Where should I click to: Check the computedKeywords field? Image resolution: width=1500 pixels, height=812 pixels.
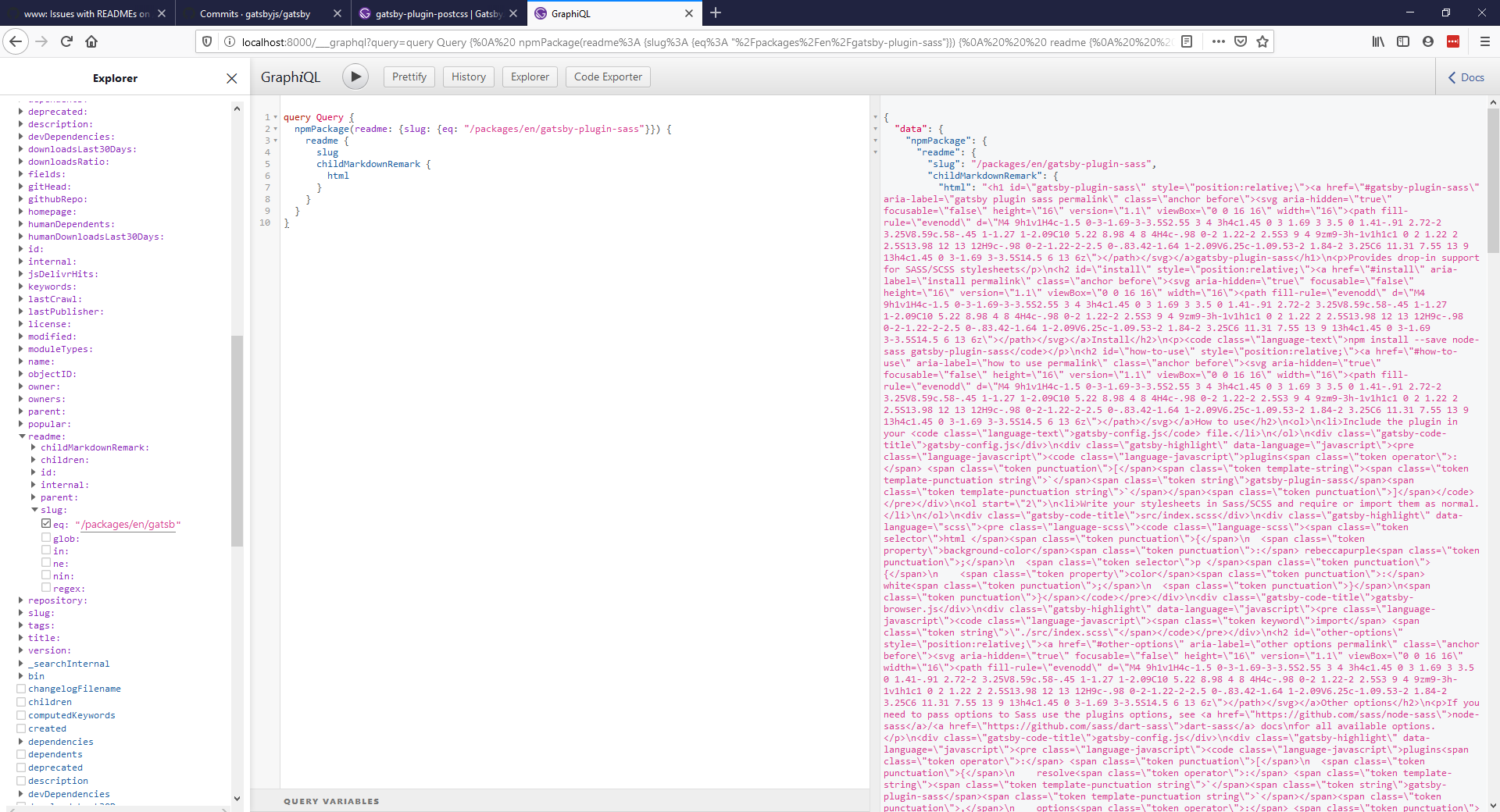(x=21, y=715)
